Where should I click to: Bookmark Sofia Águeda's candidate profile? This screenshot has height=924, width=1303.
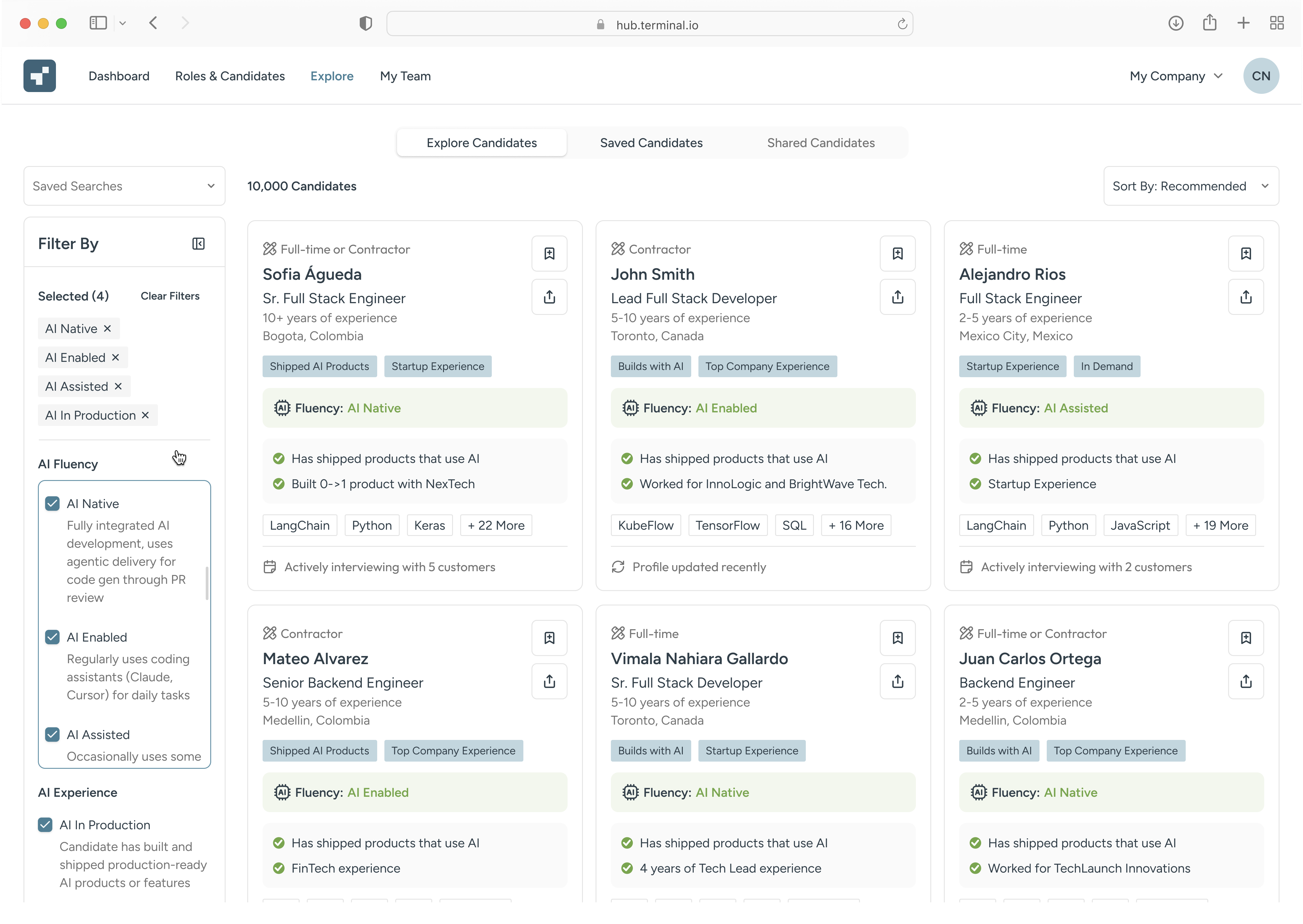[549, 254]
